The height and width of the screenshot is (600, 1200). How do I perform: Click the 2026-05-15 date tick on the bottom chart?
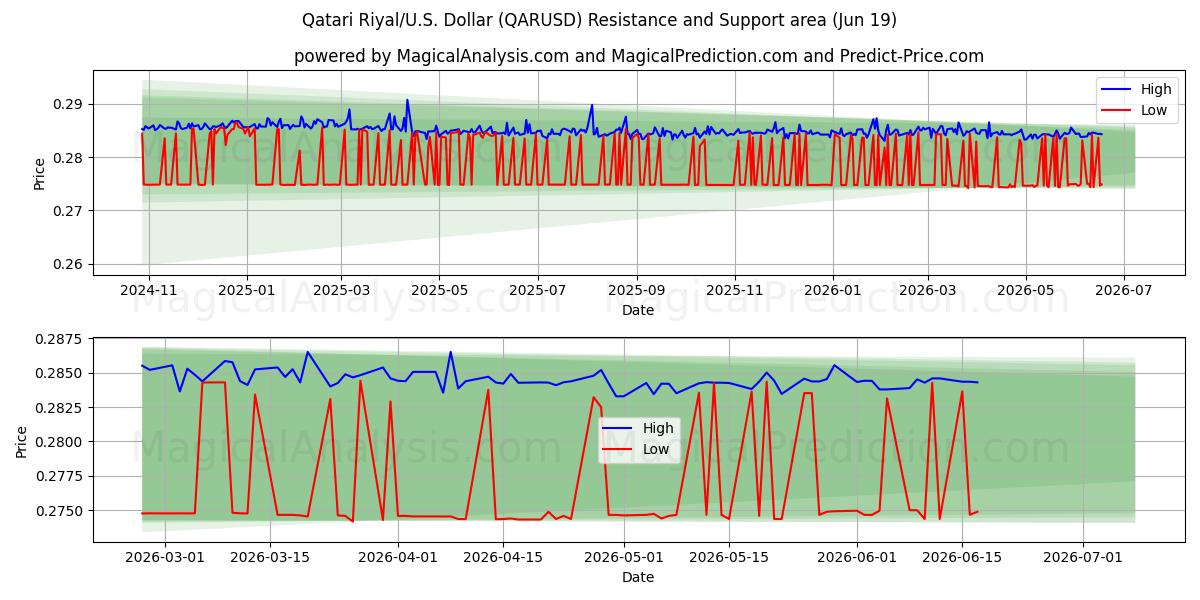coord(729,558)
